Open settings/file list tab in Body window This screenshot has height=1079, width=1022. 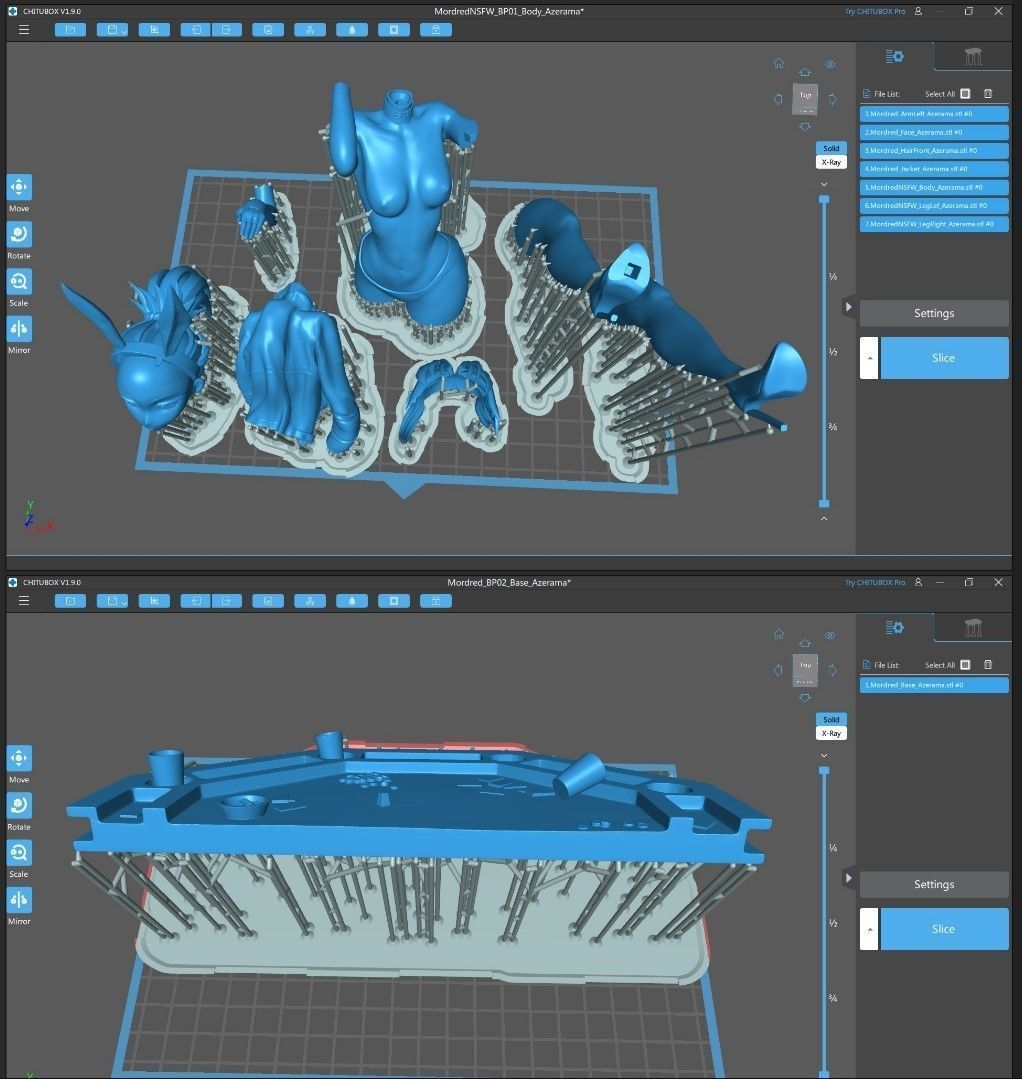(895, 56)
